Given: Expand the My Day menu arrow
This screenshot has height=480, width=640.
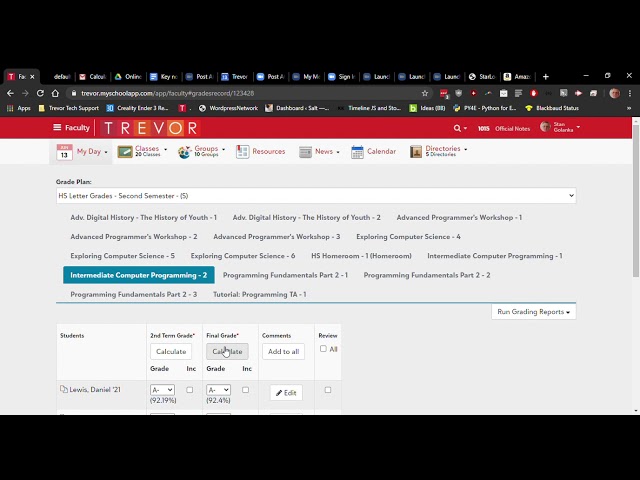Looking at the screenshot, I should [x=106, y=152].
